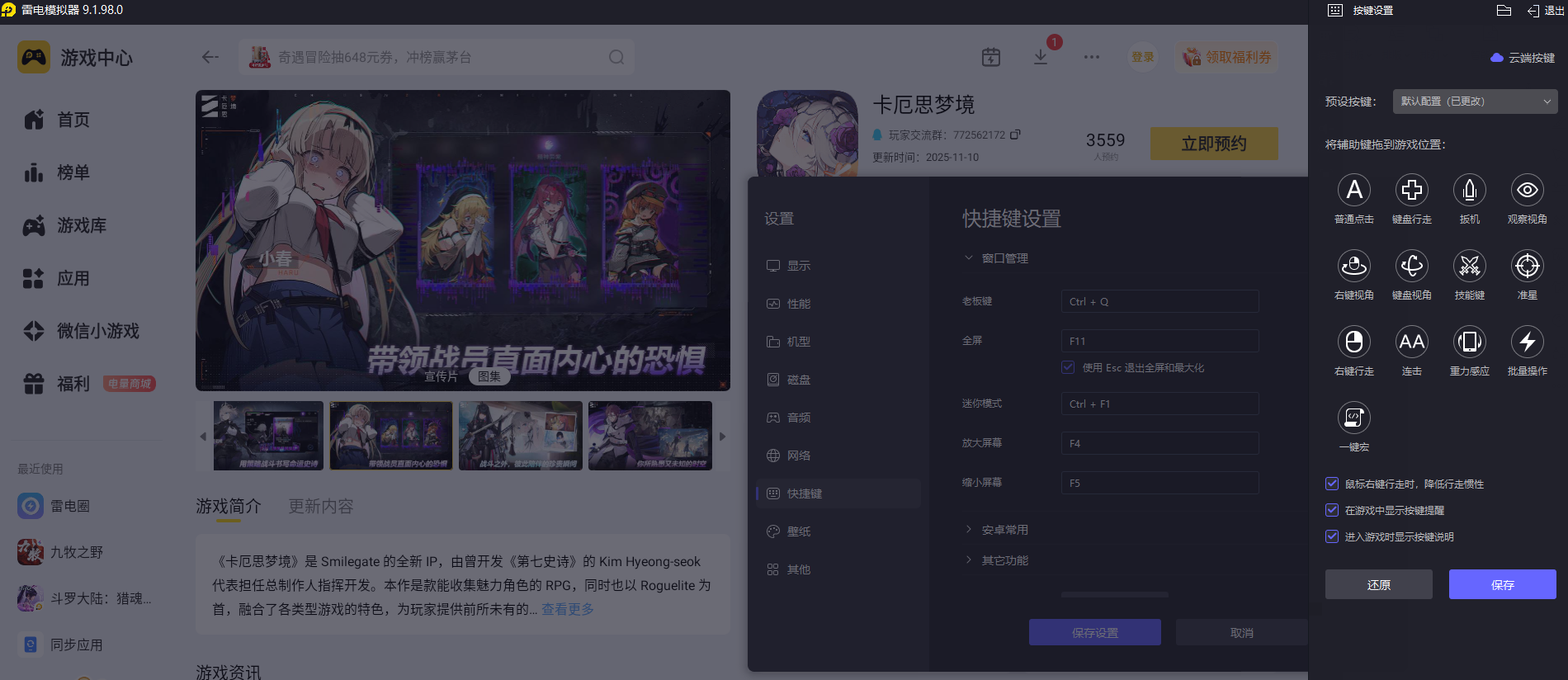Screen dimensions: 1568x680
Task: Click 取消 in the settings dialog
Action: click(x=1242, y=632)
